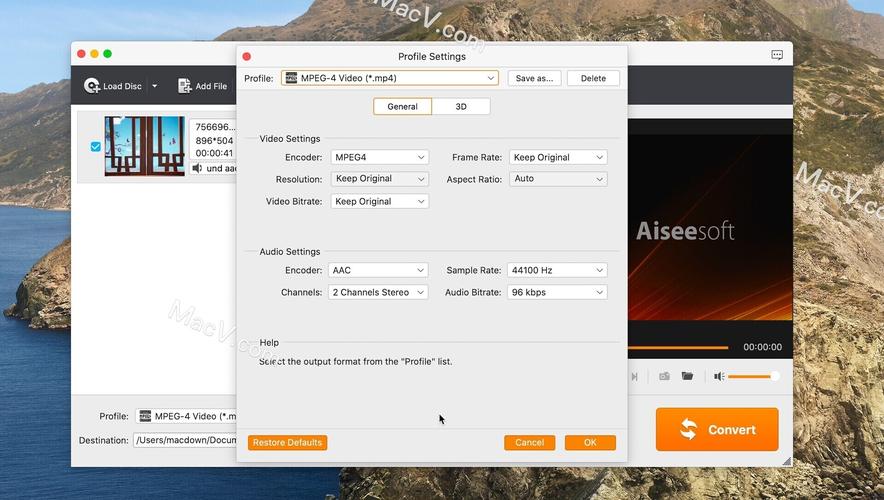Click the snapshot camera icon

[665, 376]
